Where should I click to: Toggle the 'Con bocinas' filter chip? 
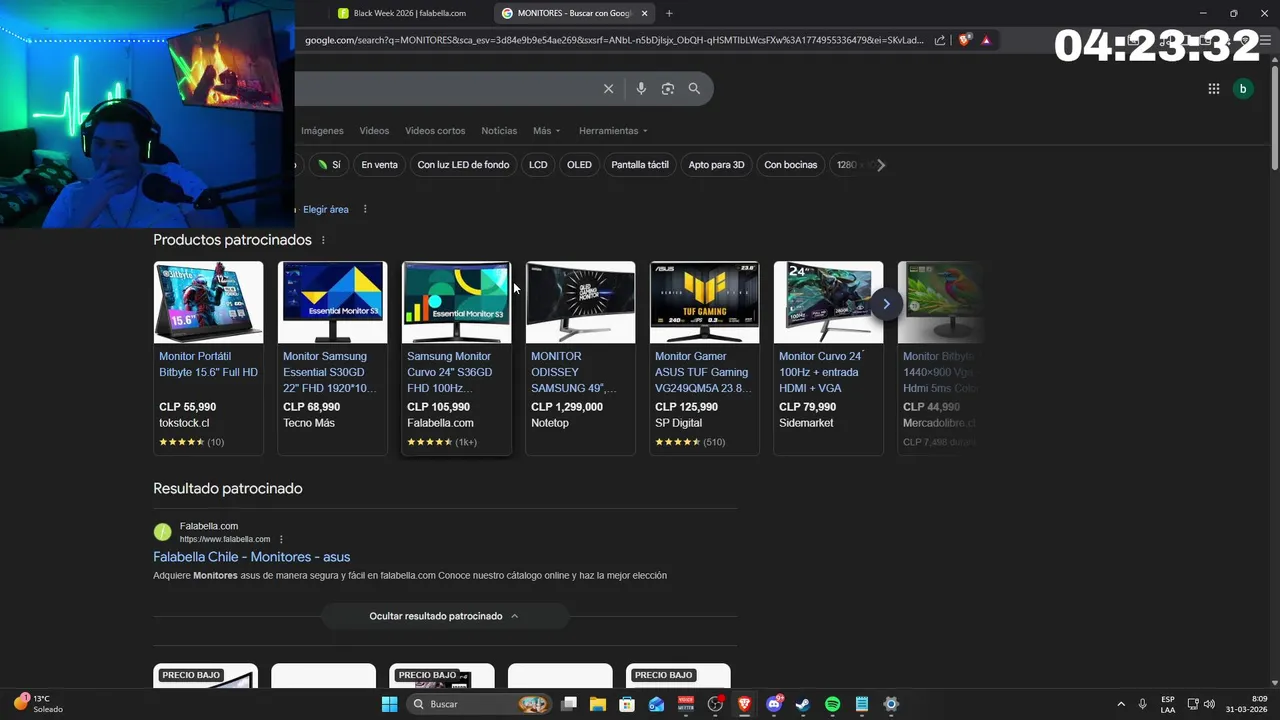[x=790, y=165]
